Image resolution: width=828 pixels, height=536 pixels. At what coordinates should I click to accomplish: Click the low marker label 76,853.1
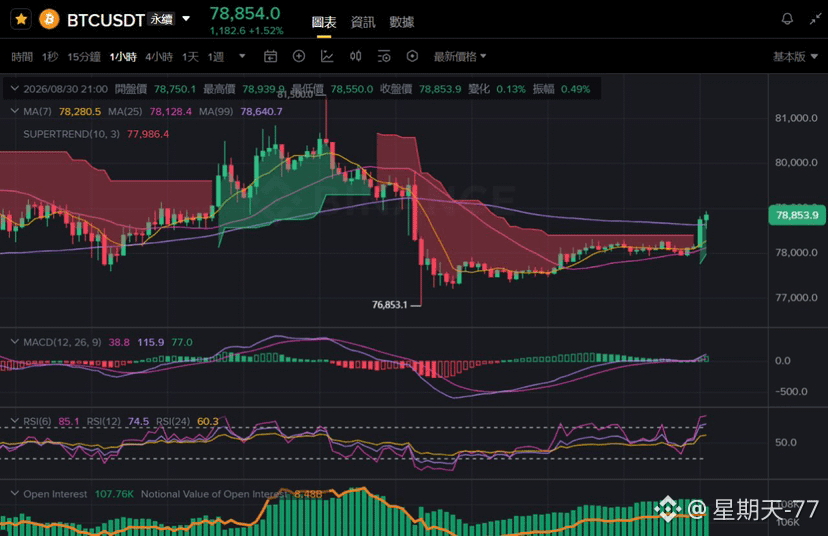pyautogui.click(x=390, y=305)
